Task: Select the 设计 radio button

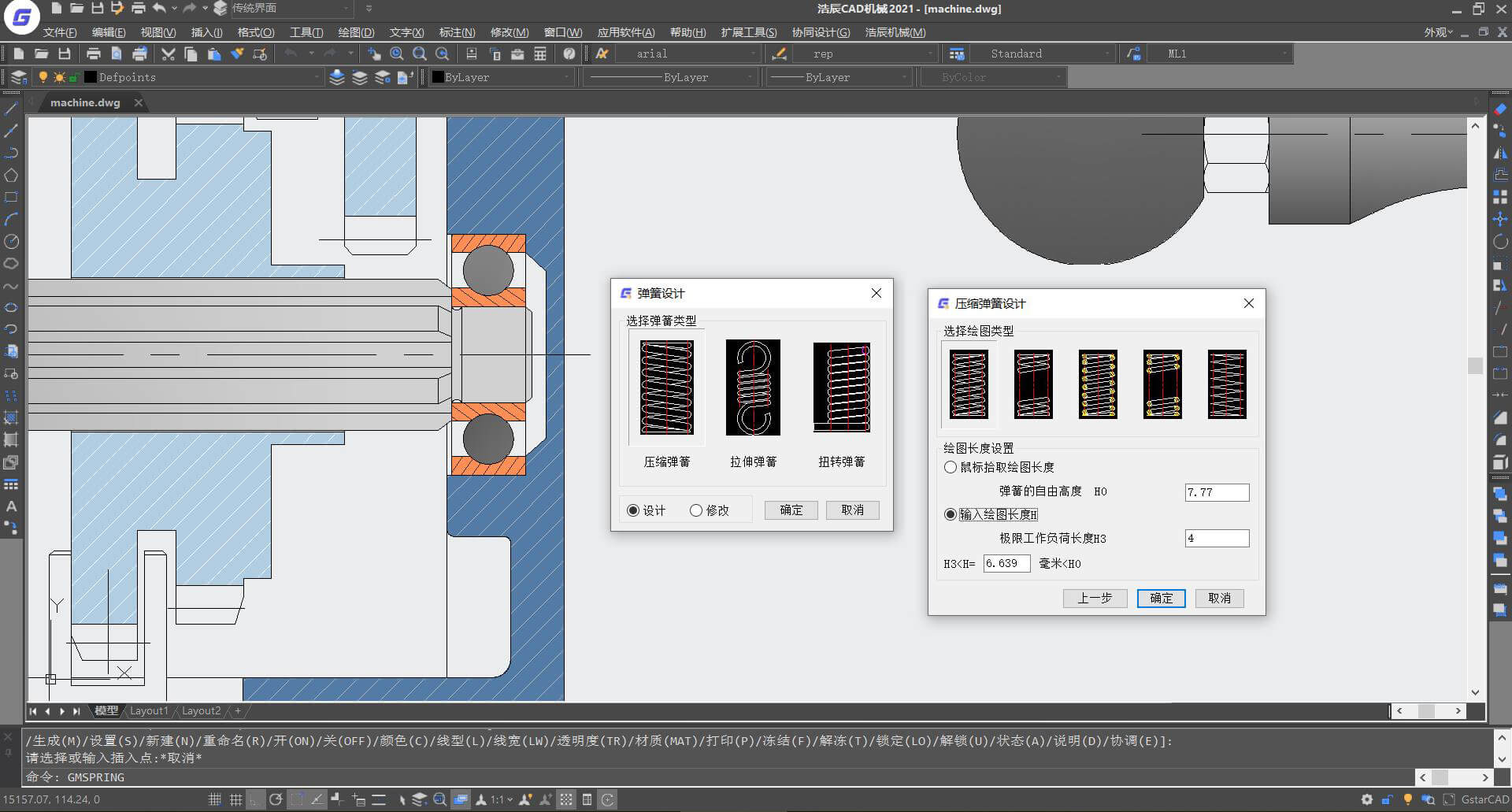Action: click(647, 510)
